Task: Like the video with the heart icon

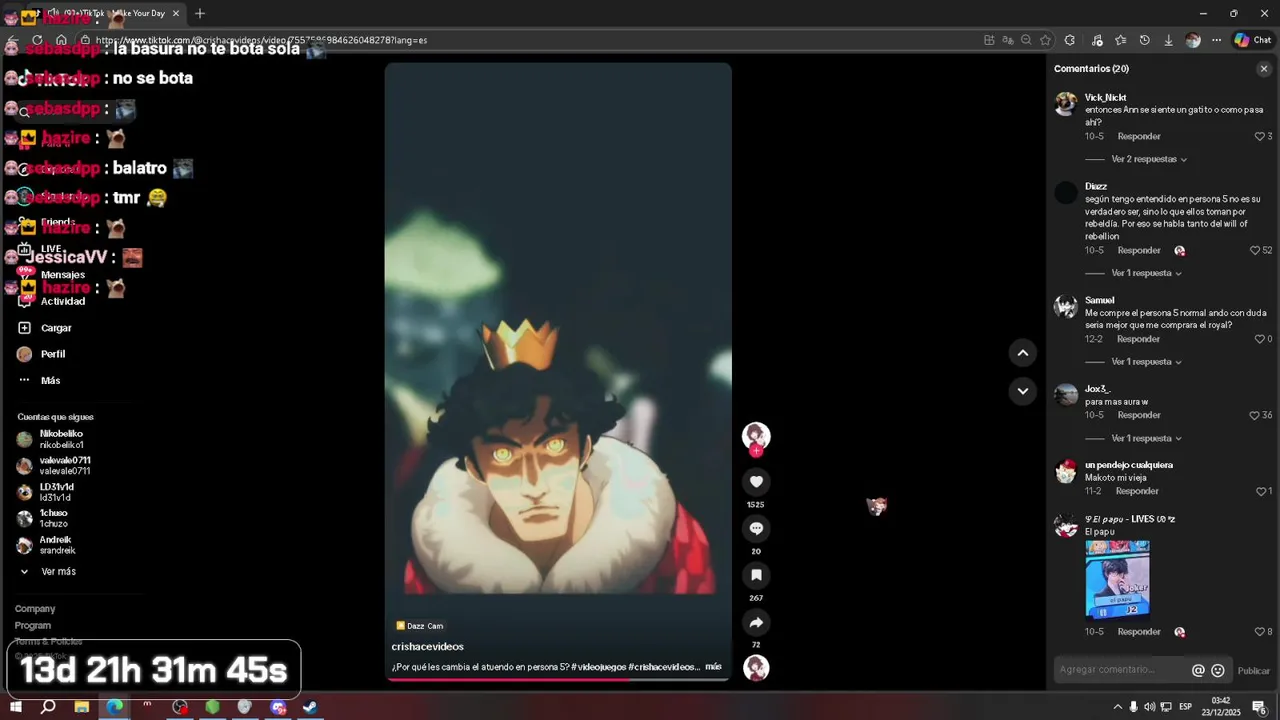Action: point(756,482)
